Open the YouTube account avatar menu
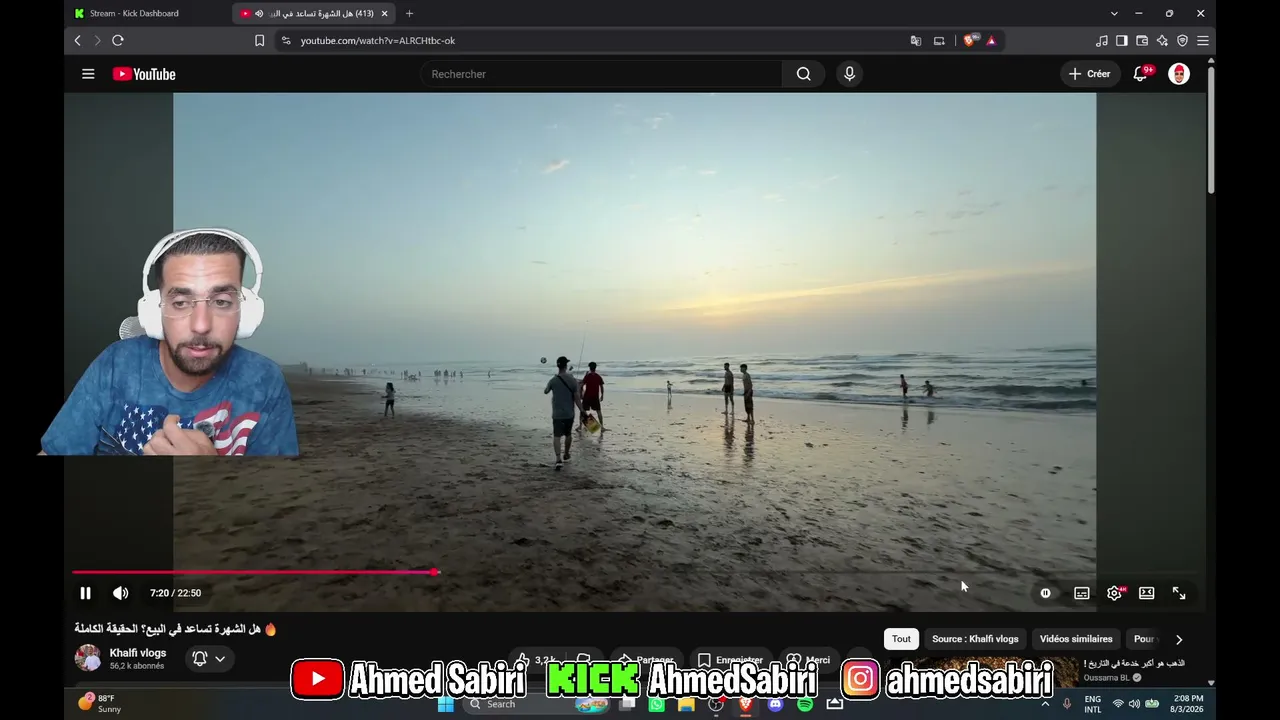The image size is (1280, 720). pos(1179,74)
